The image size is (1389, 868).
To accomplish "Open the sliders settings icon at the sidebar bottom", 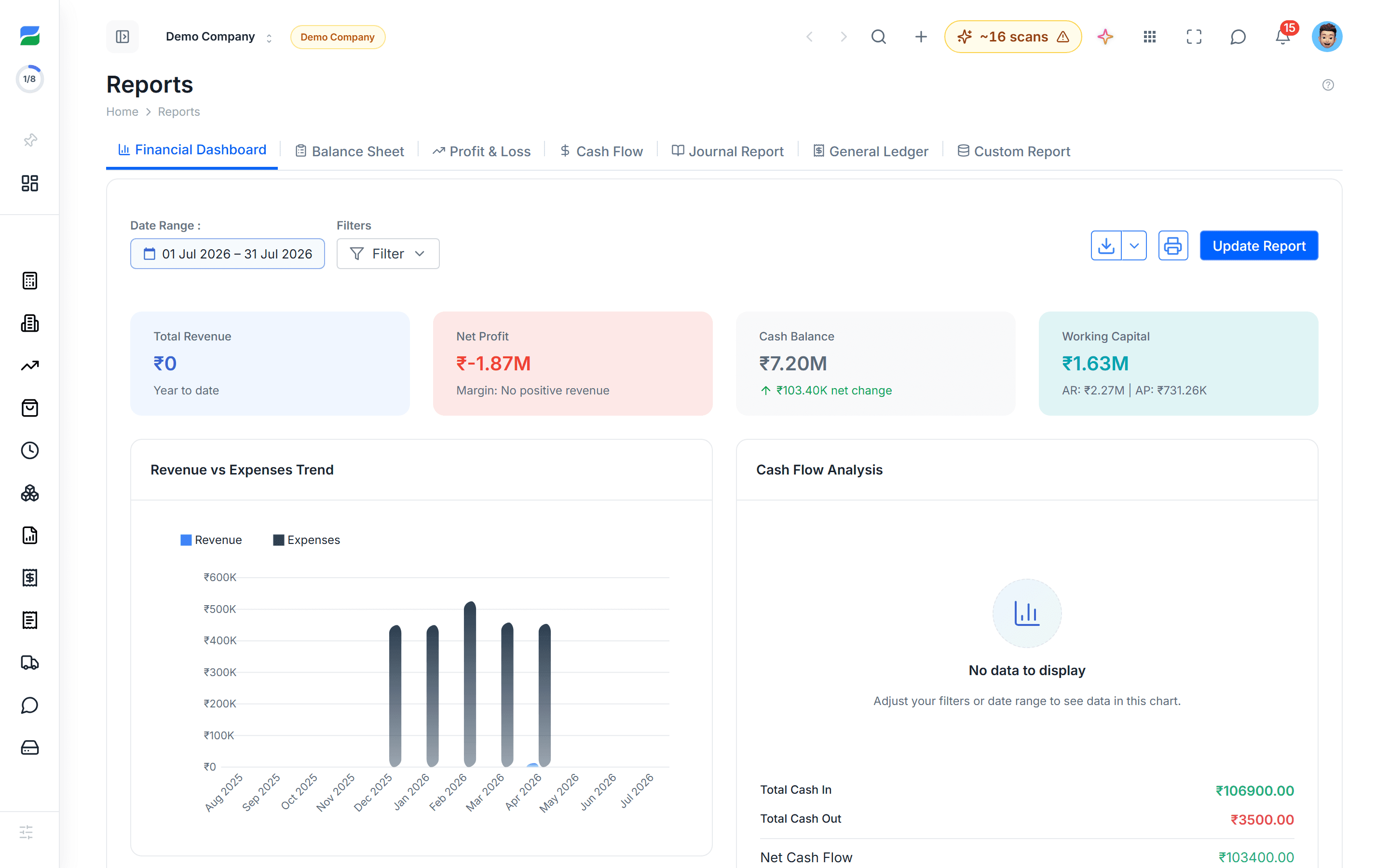I will click(27, 832).
